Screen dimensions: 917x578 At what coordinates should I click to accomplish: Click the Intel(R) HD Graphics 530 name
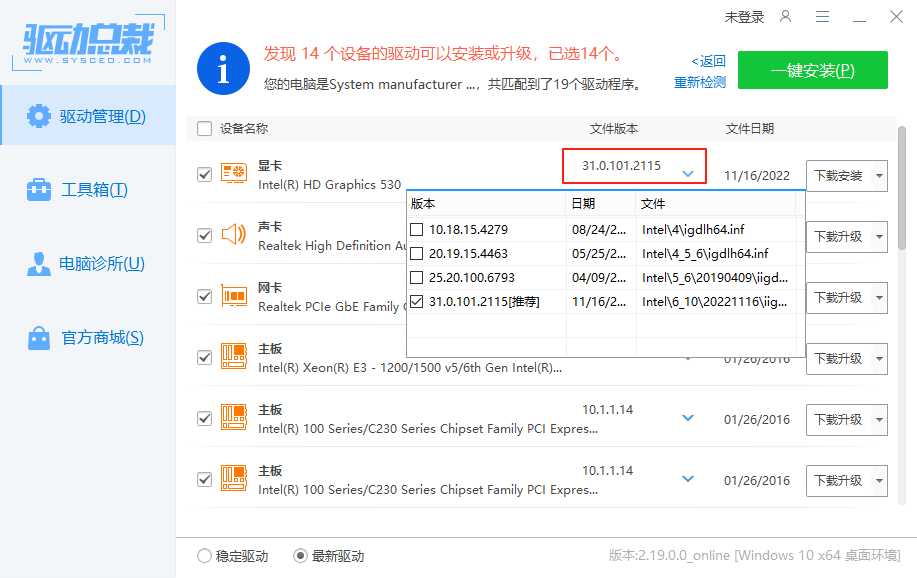click(329, 185)
